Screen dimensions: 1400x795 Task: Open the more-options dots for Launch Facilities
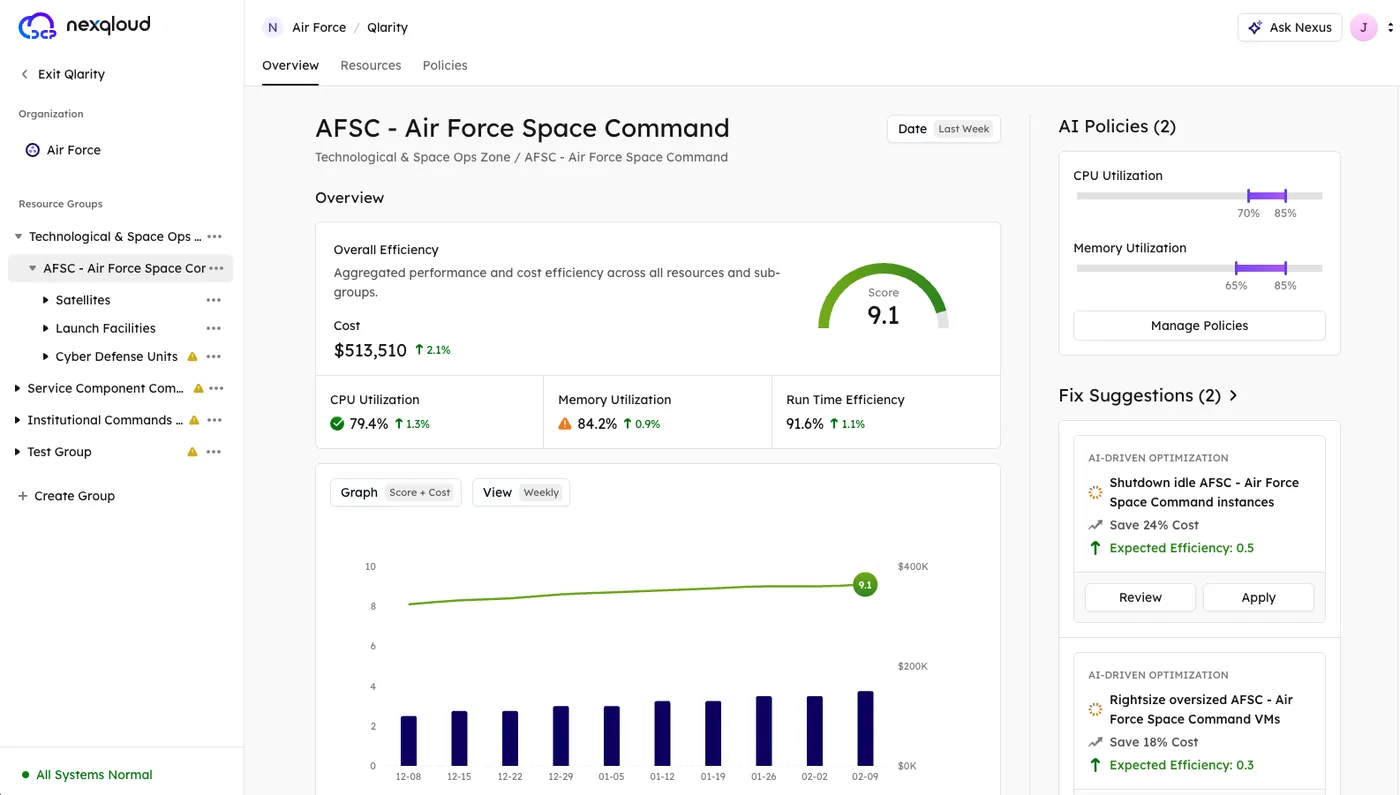pyautogui.click(x=214, y=328)
